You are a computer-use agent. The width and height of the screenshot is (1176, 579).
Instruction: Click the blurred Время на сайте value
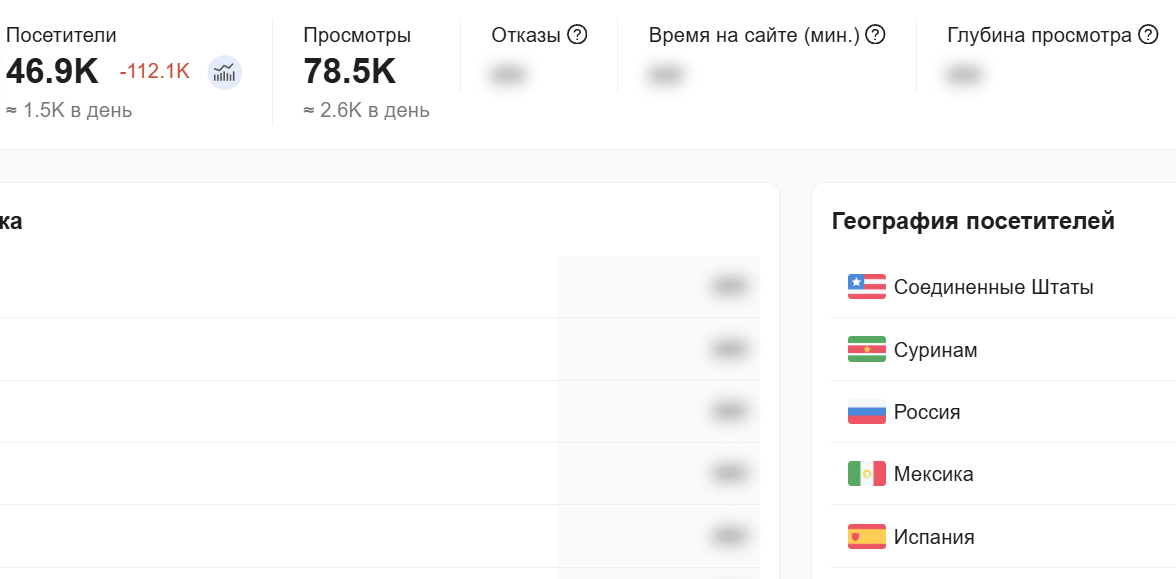665,75
